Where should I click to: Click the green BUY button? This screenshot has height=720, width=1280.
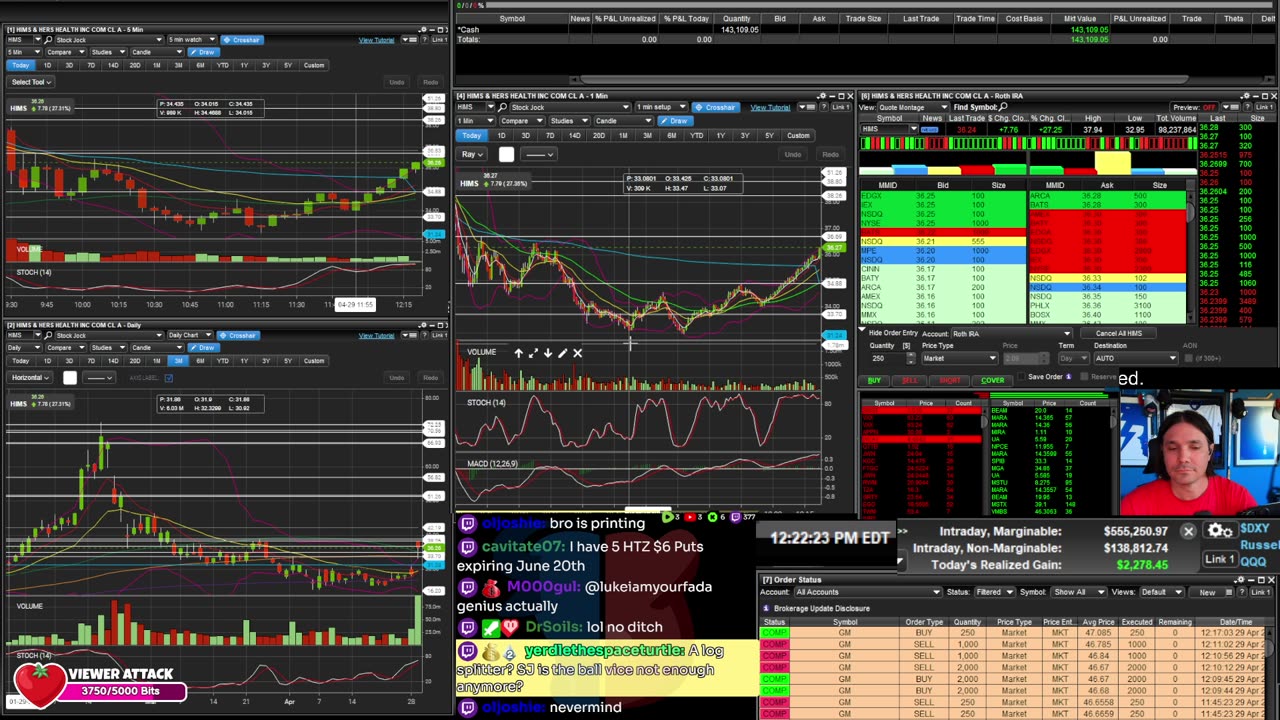point(873,380)
